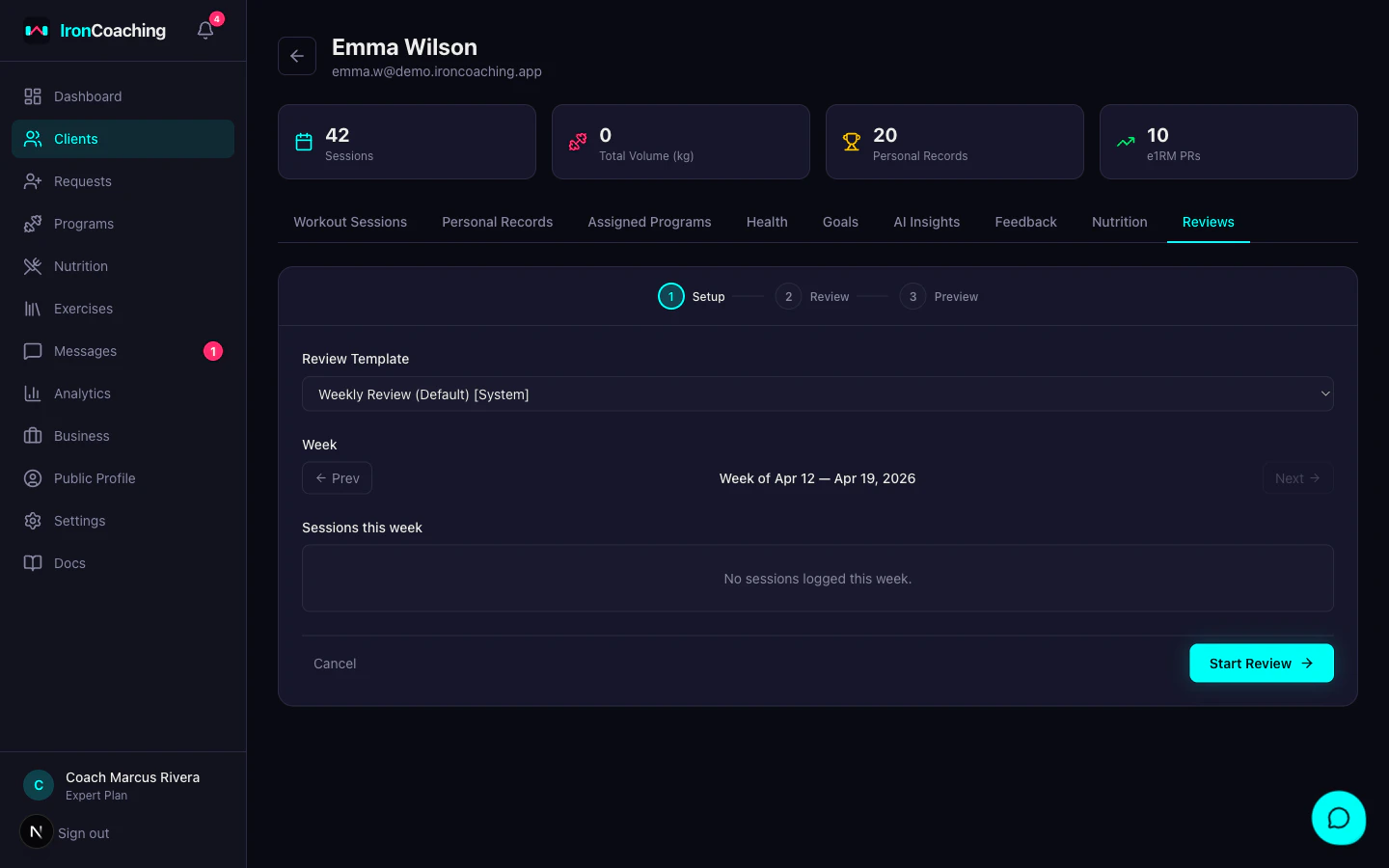Image resolution: width=1389 pixels, height=868 pixels.
Task: Click the notification bell icon
Action: pyautogui.click(x=204, y=30)
